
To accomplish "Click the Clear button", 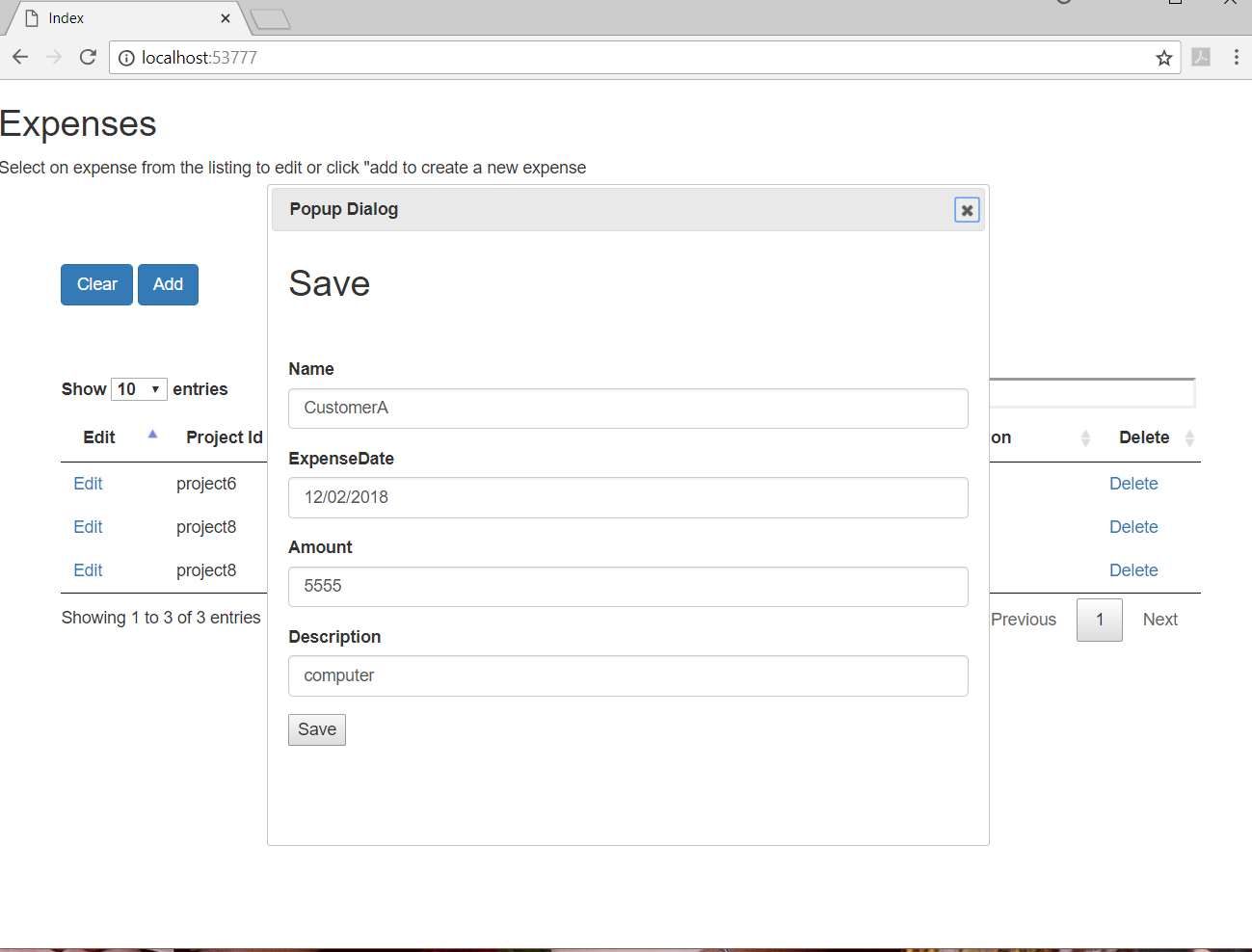I will 96,284.
